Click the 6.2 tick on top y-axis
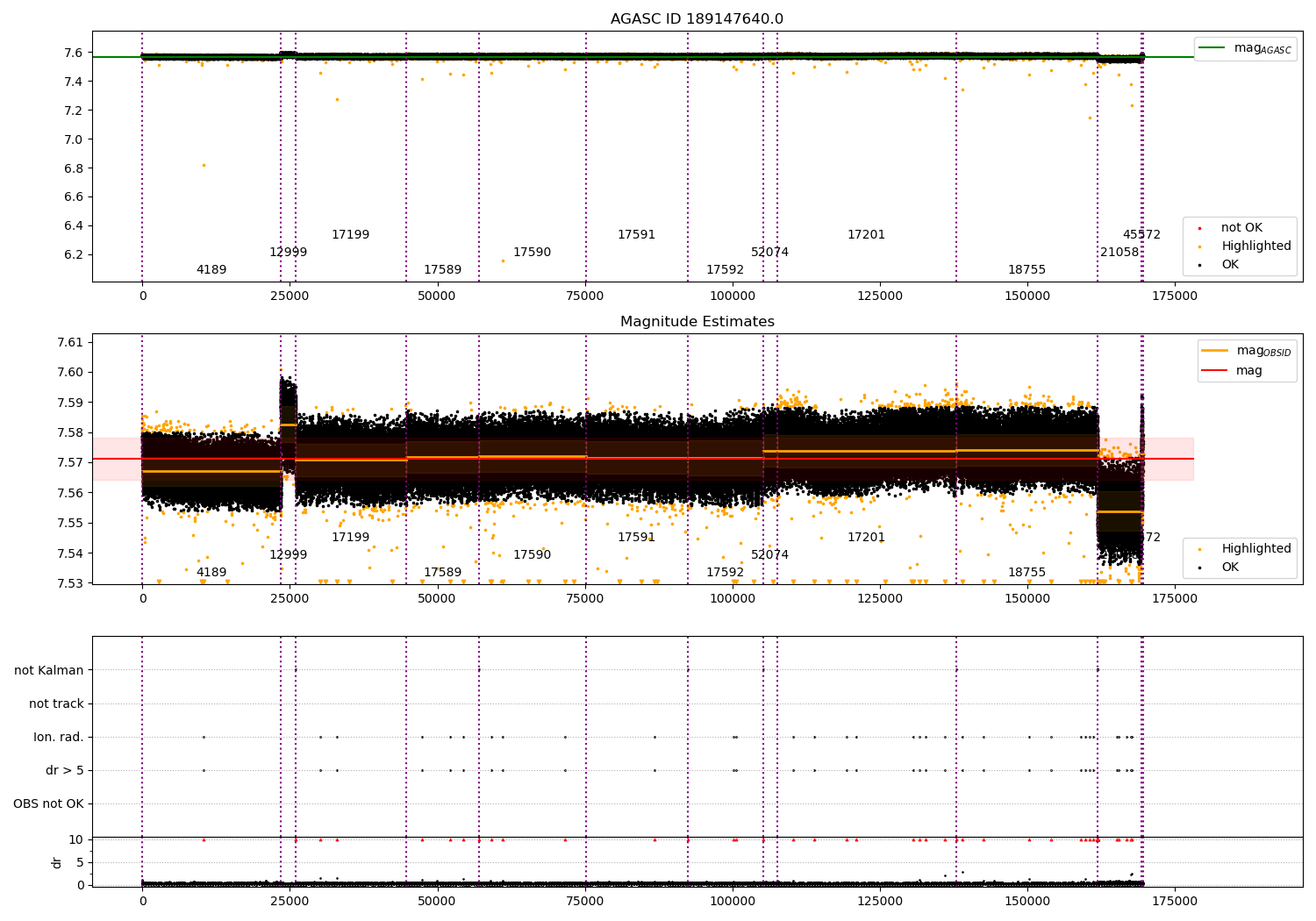Viewport: 1316px width, 921px height. [x=73, y=255]
